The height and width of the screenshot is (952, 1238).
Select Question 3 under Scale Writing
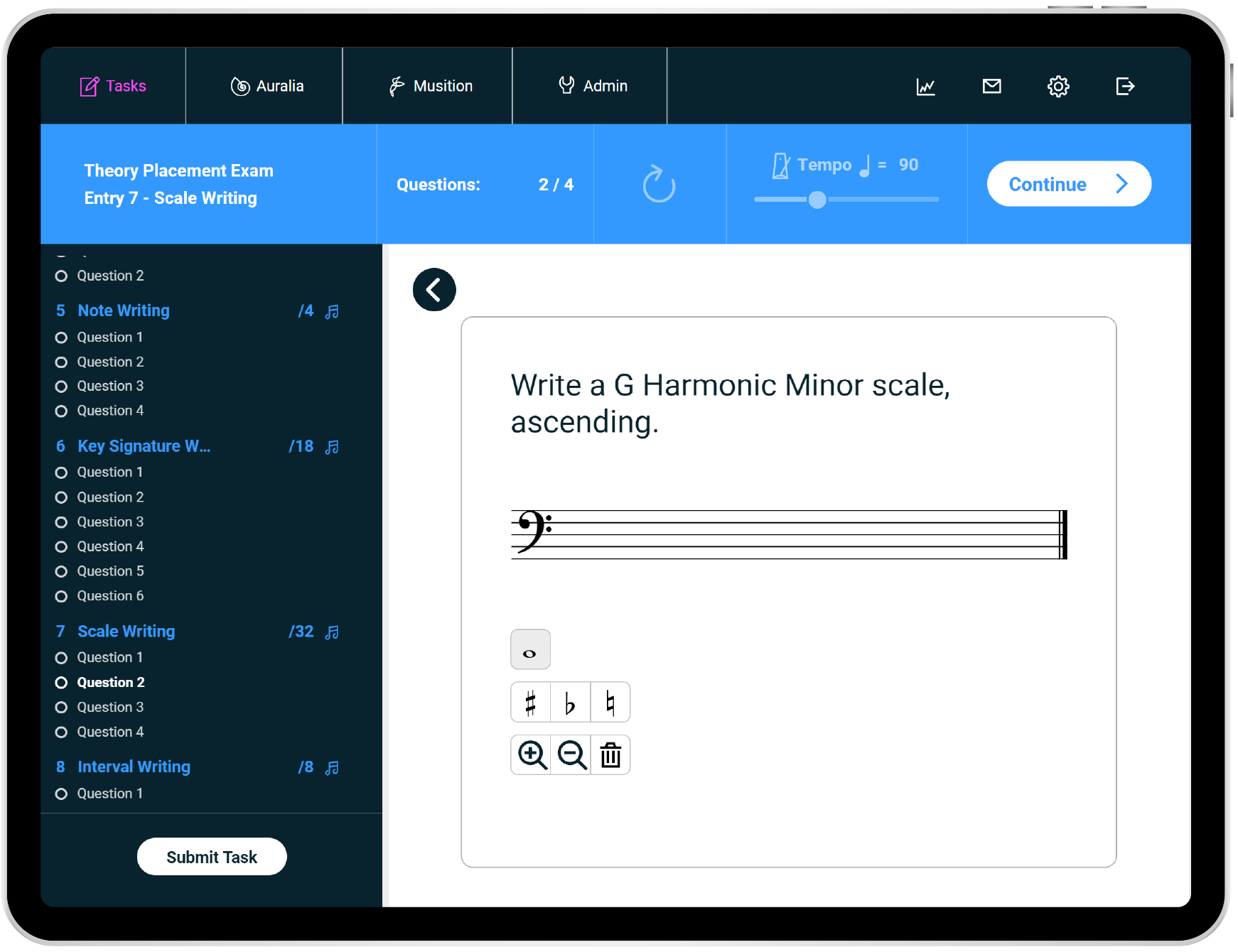click(x=110, y=707)
